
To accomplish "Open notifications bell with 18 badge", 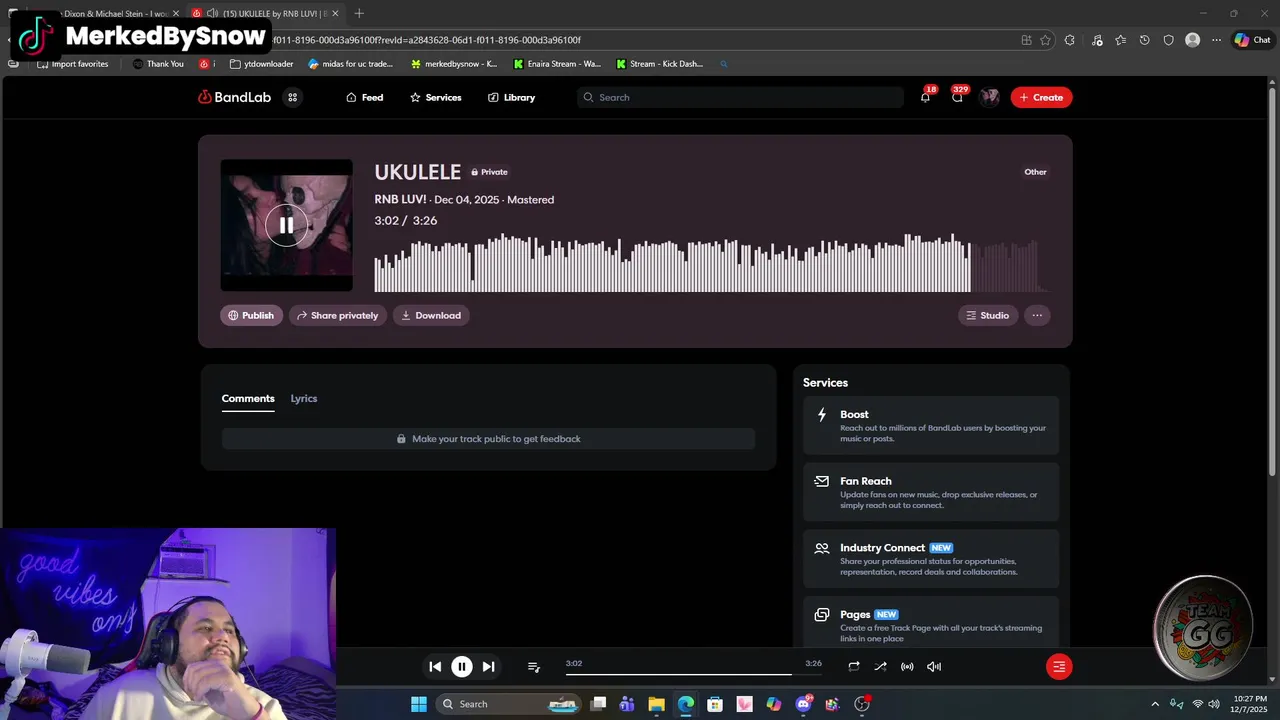I will 925,97.
